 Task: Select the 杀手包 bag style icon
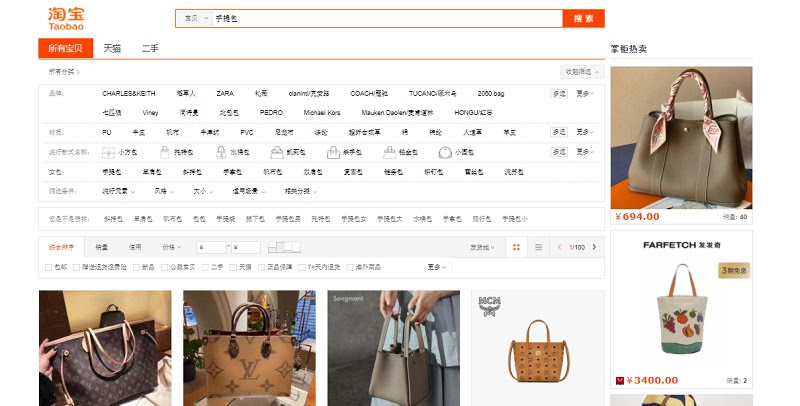click(x=333, y=152)
